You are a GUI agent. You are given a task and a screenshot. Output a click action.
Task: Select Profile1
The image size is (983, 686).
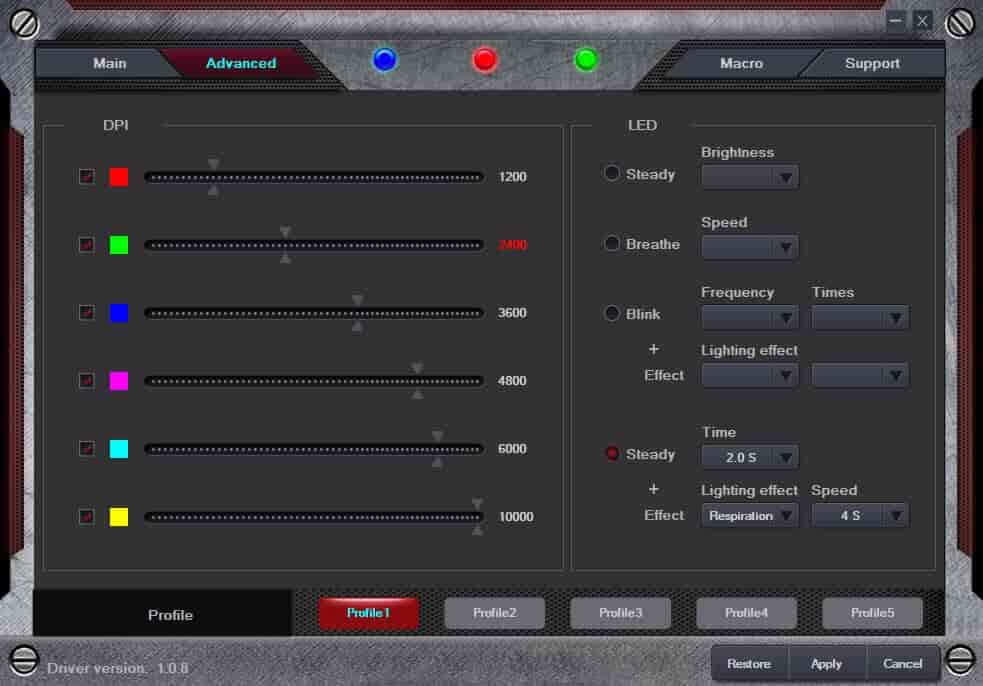pos(369,613)
